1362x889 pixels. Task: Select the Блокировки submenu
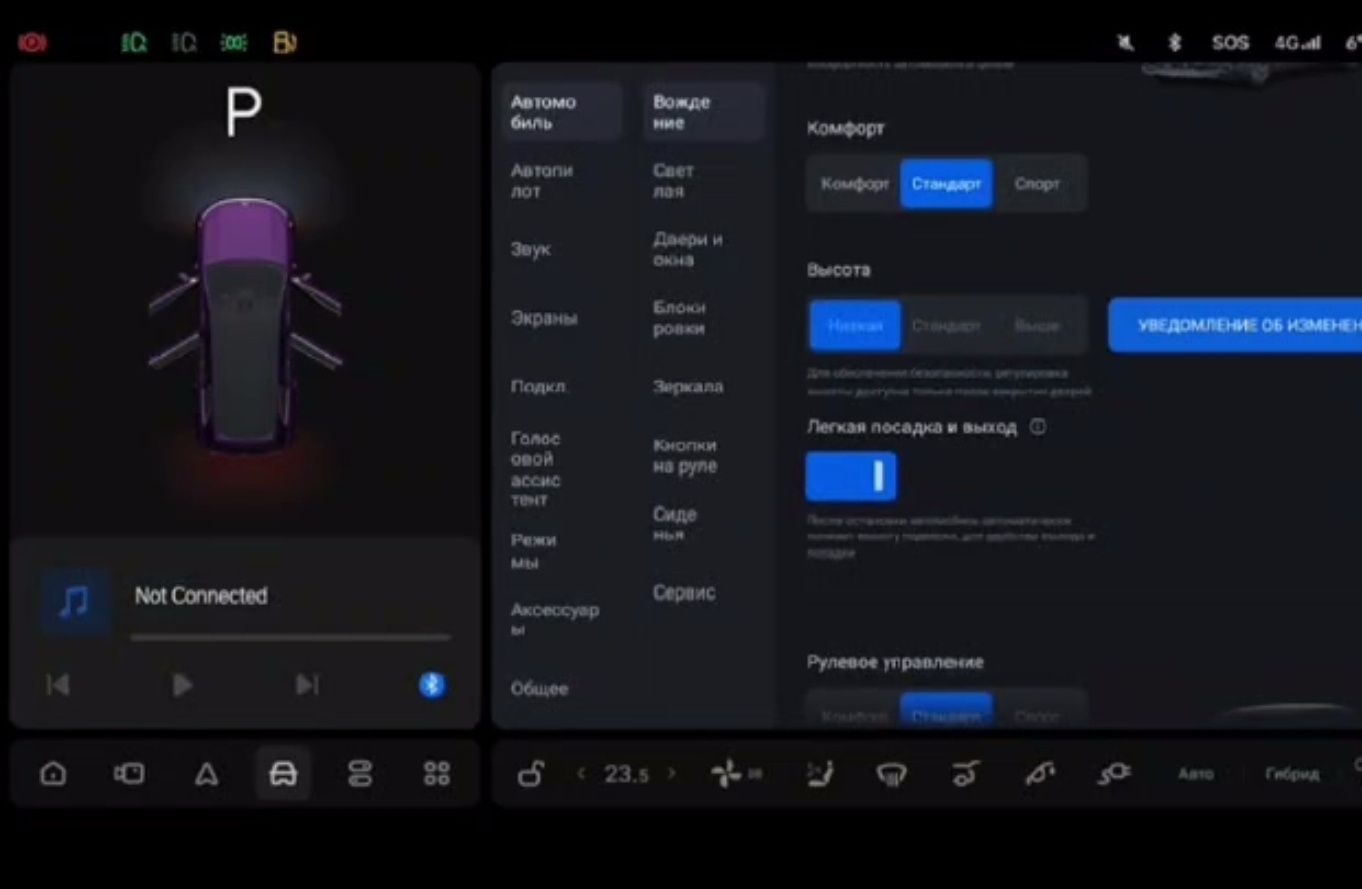pos(680,318)
